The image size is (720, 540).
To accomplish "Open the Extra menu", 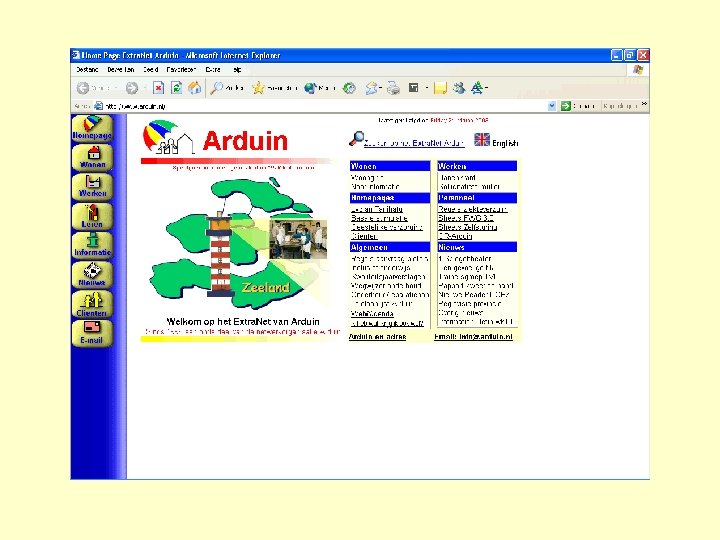I will [213, 70].
